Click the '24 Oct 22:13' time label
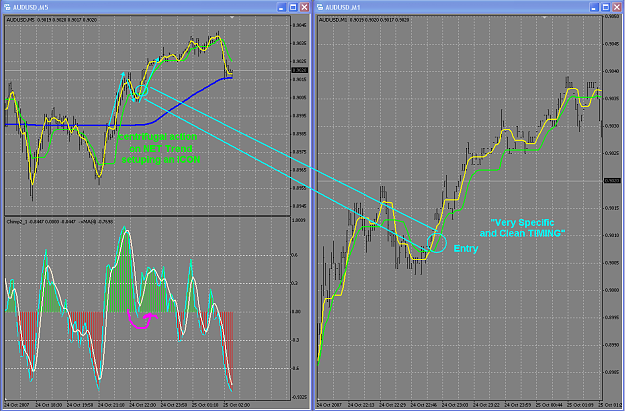 click(x=361, y=405)
